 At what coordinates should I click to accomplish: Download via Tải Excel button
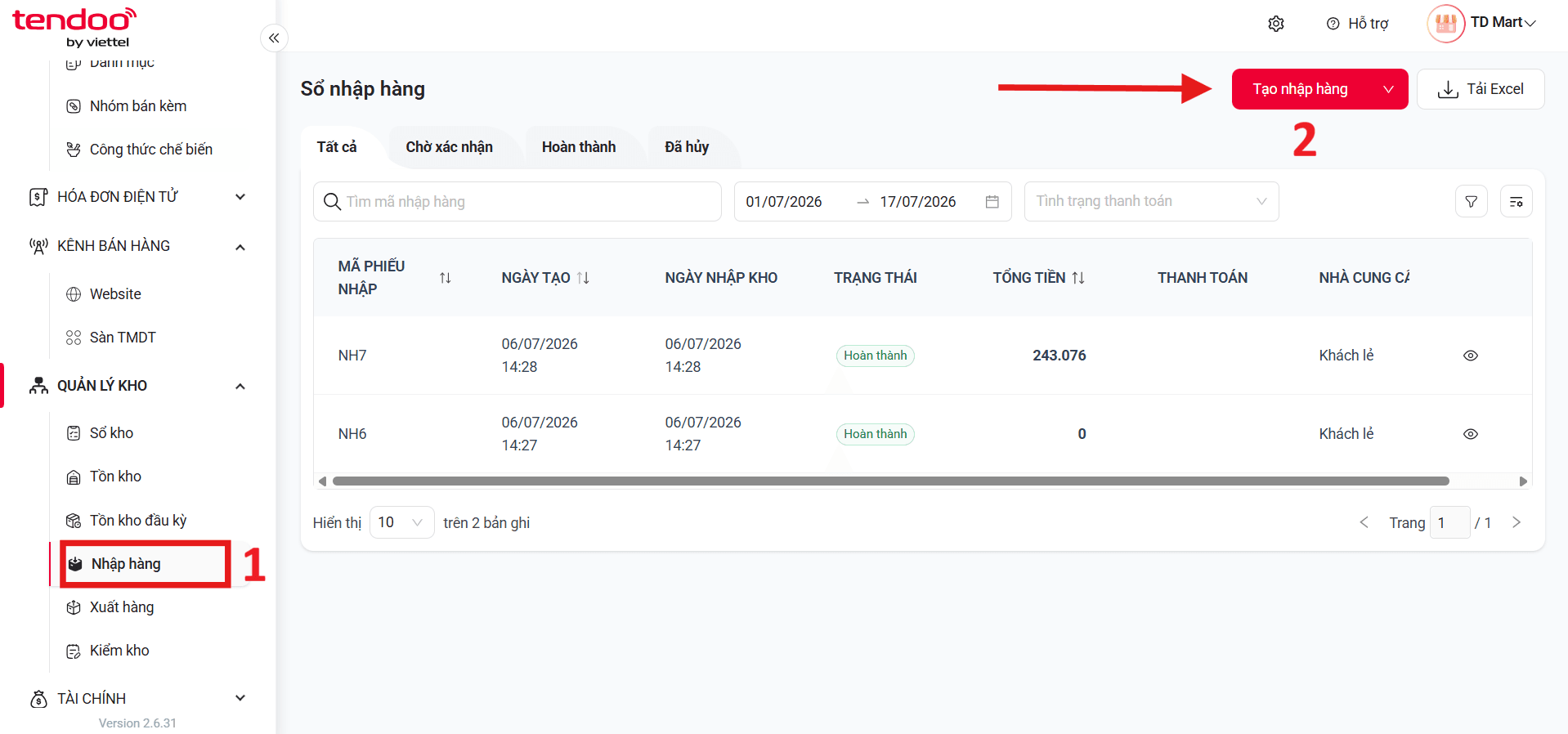(1481, 89)
